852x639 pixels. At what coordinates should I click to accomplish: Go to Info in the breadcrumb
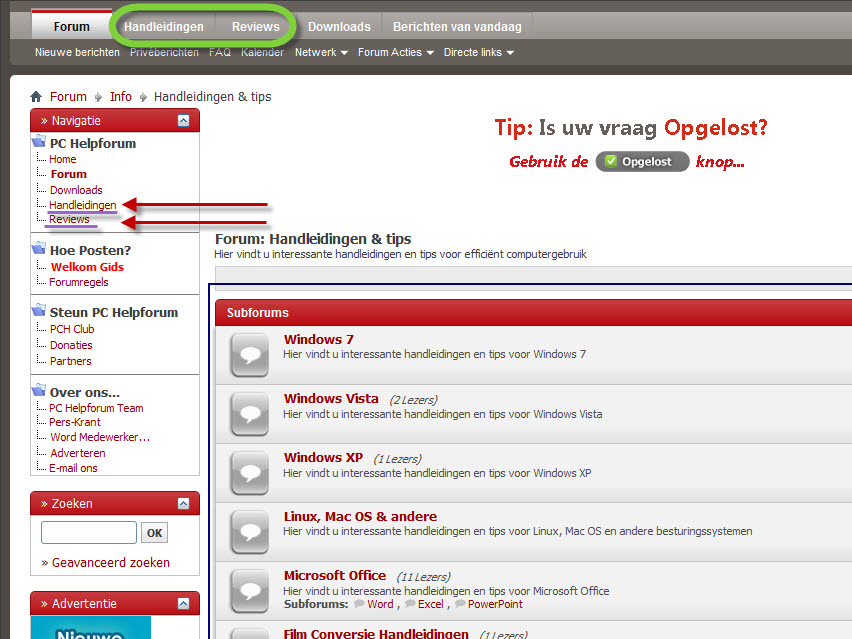[x=121, y=97]
